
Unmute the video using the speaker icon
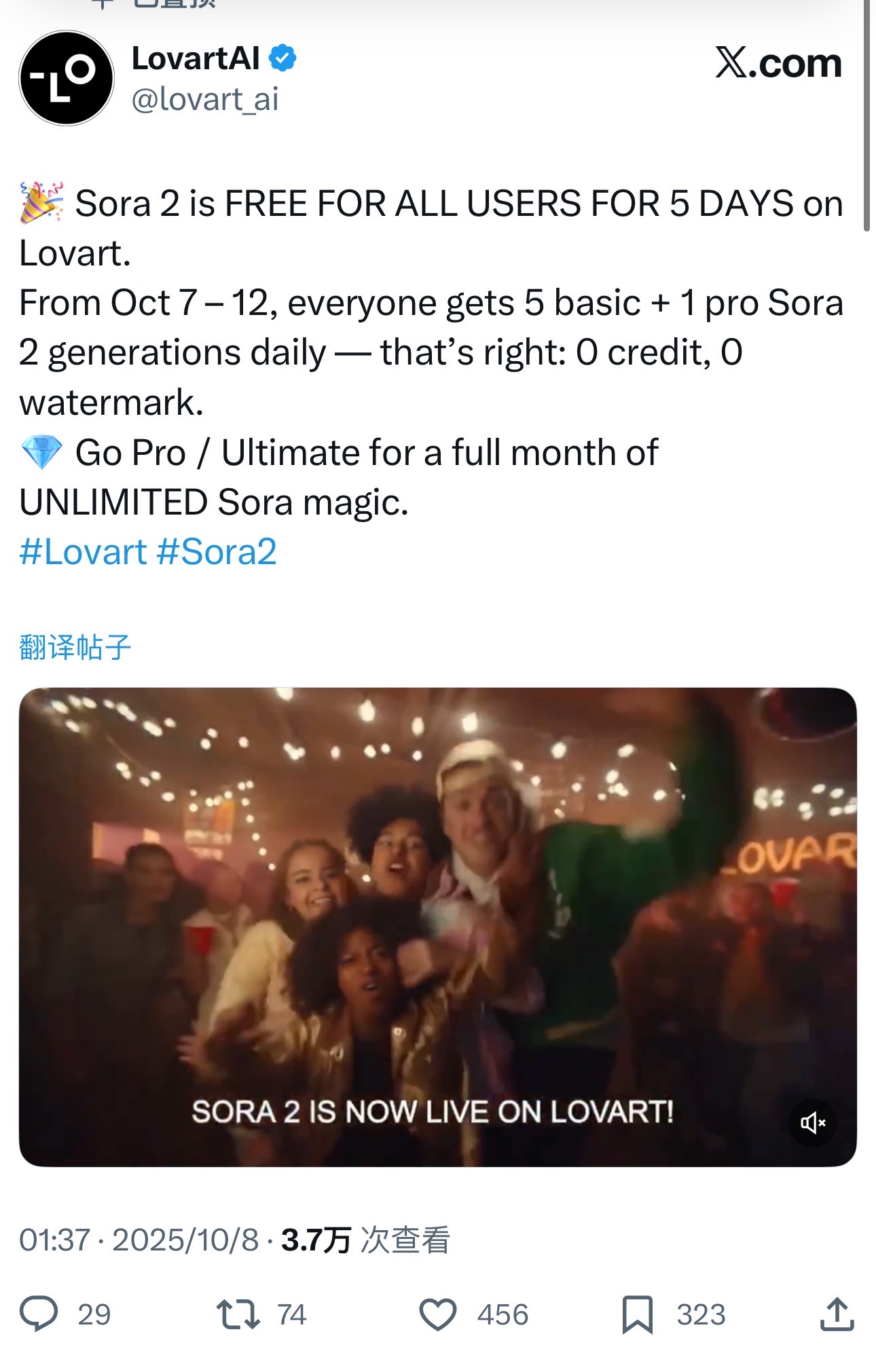pyautogui.click(x=812, y=1123)
